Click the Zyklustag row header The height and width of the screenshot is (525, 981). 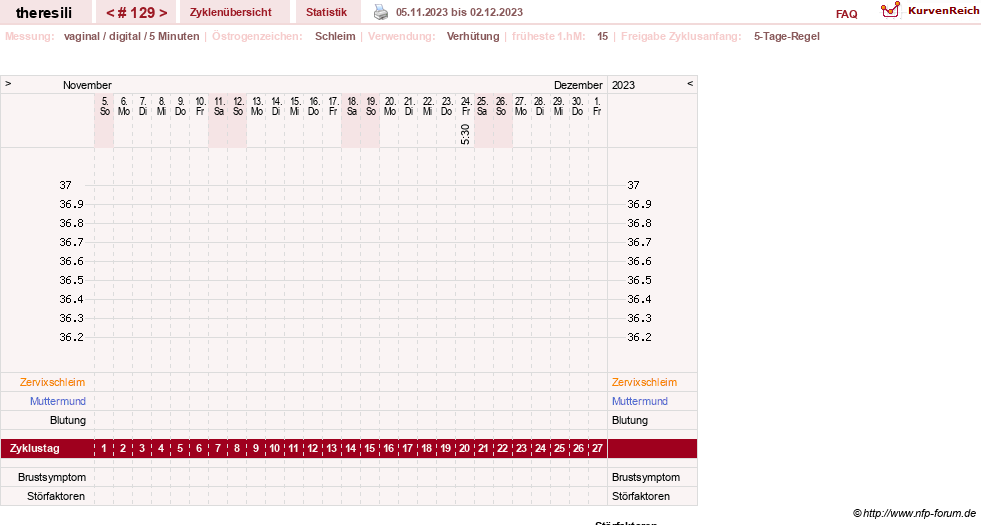34,449
